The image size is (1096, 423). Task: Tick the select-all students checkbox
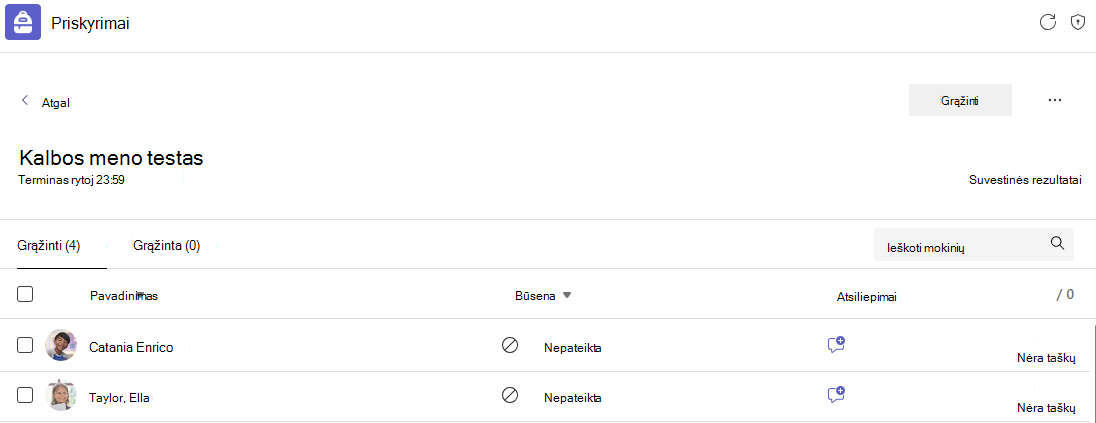[x=25, y=294]
